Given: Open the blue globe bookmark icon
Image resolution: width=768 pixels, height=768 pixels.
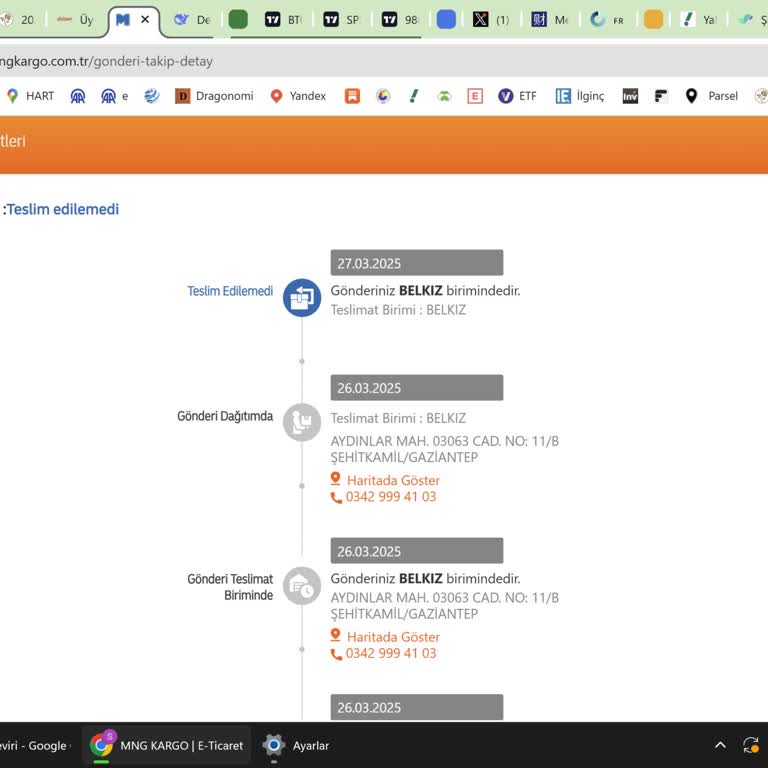Looking at the screenshot, I should (x=151, y=96).
